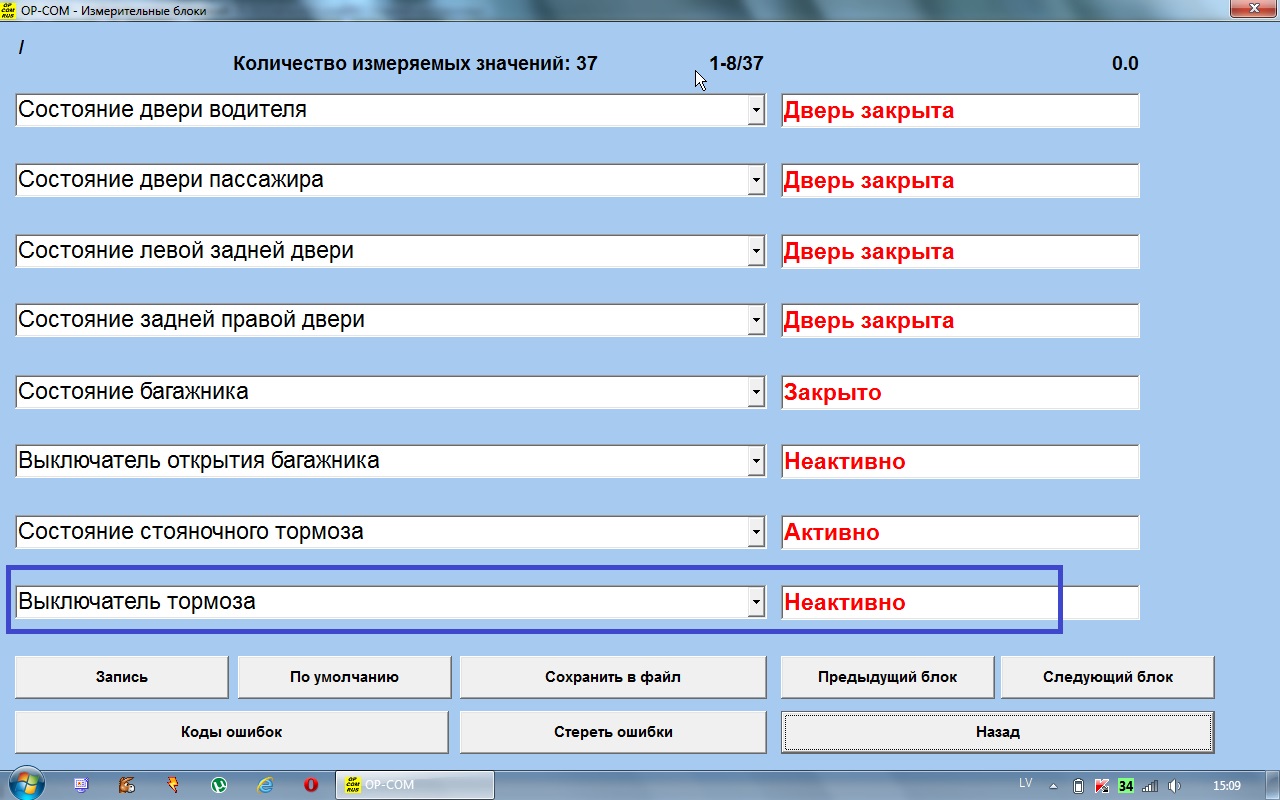This screenshot has height=800, width=1280.
Task: Switch to the OP-COM taskbar item
Action: click(x=415, y=785)
